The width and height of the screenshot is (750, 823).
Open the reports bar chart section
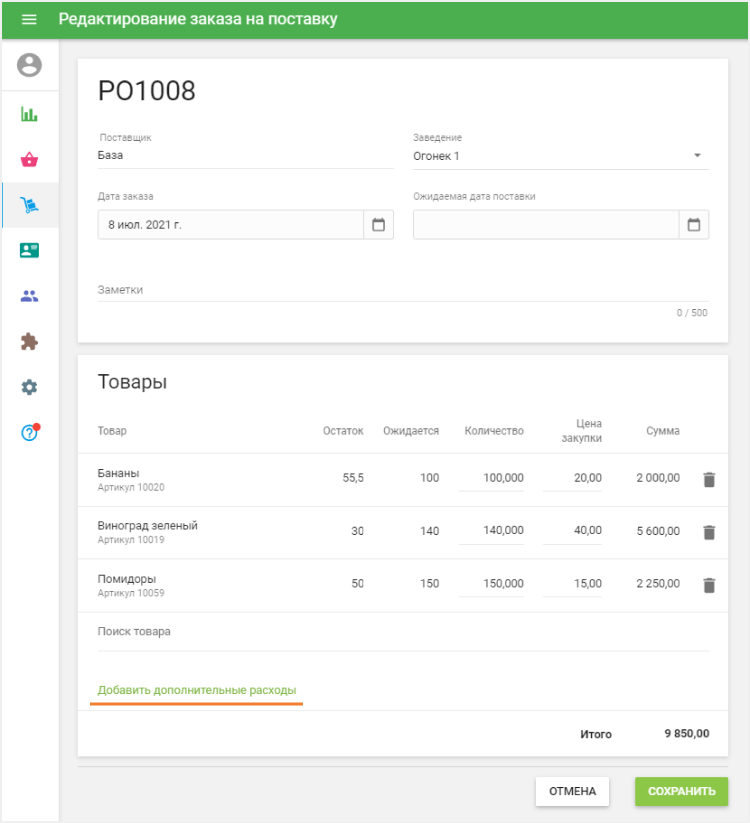point(30,114)
